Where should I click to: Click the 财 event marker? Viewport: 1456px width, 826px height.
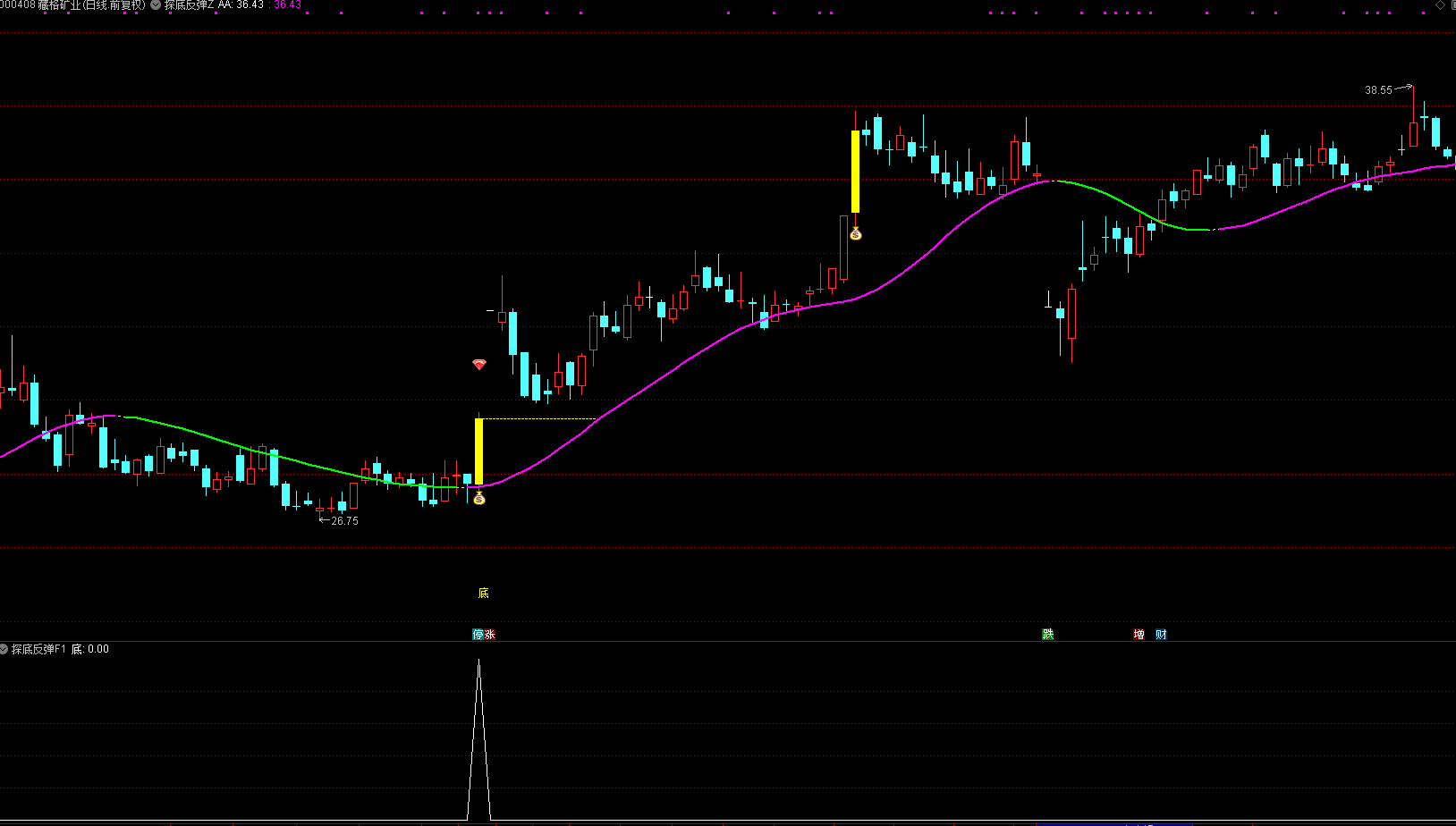pyautogui.click(x=1161, y=635)
